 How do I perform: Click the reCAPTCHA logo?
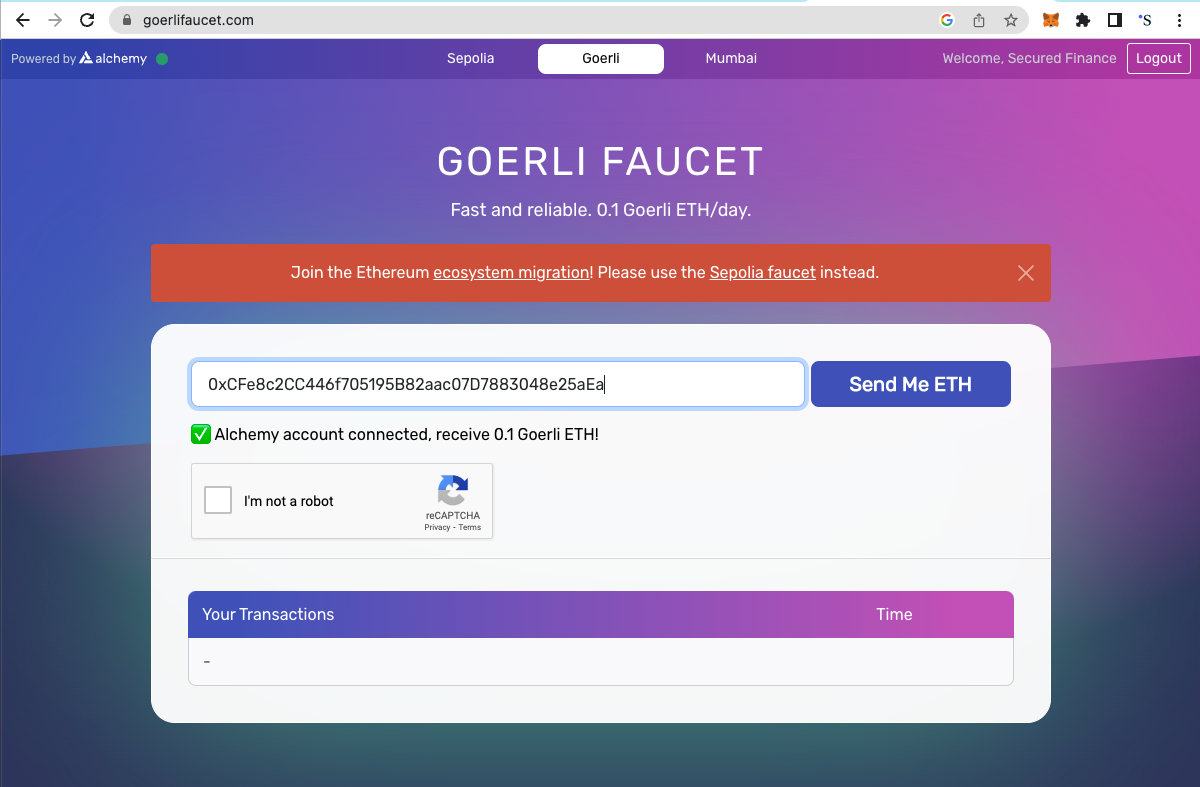(452, 491)
